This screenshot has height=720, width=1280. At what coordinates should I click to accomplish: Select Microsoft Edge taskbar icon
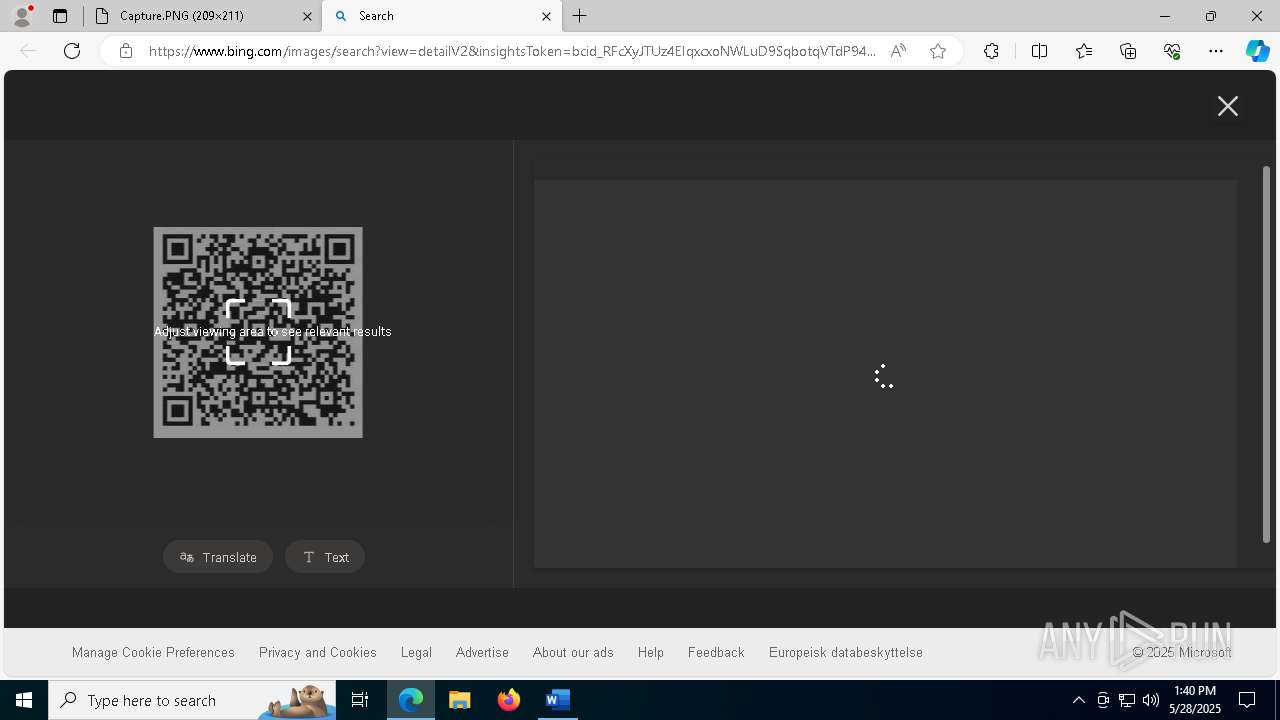pyautogui.click(x=411, y=700)
